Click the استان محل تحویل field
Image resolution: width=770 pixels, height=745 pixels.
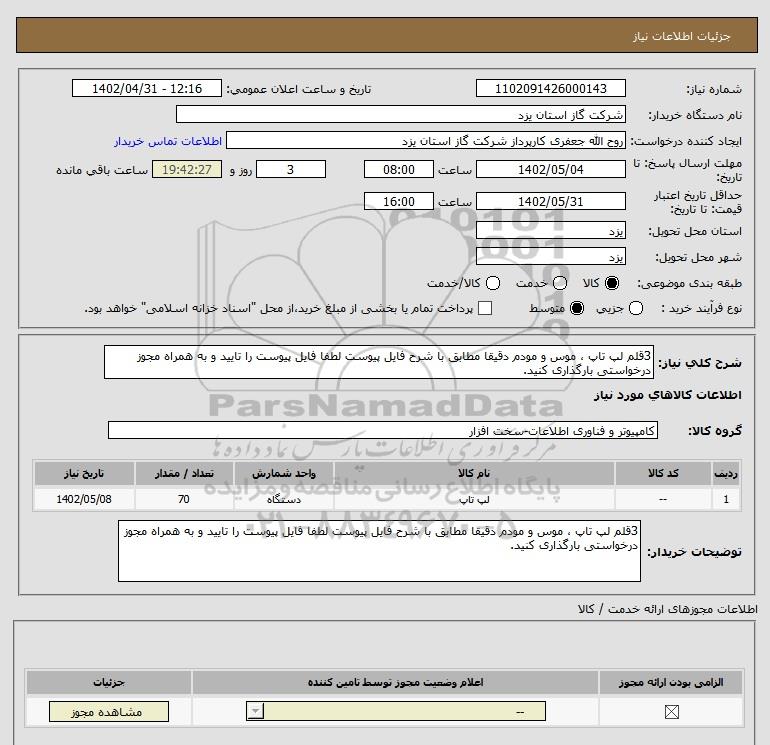(550, 231)
